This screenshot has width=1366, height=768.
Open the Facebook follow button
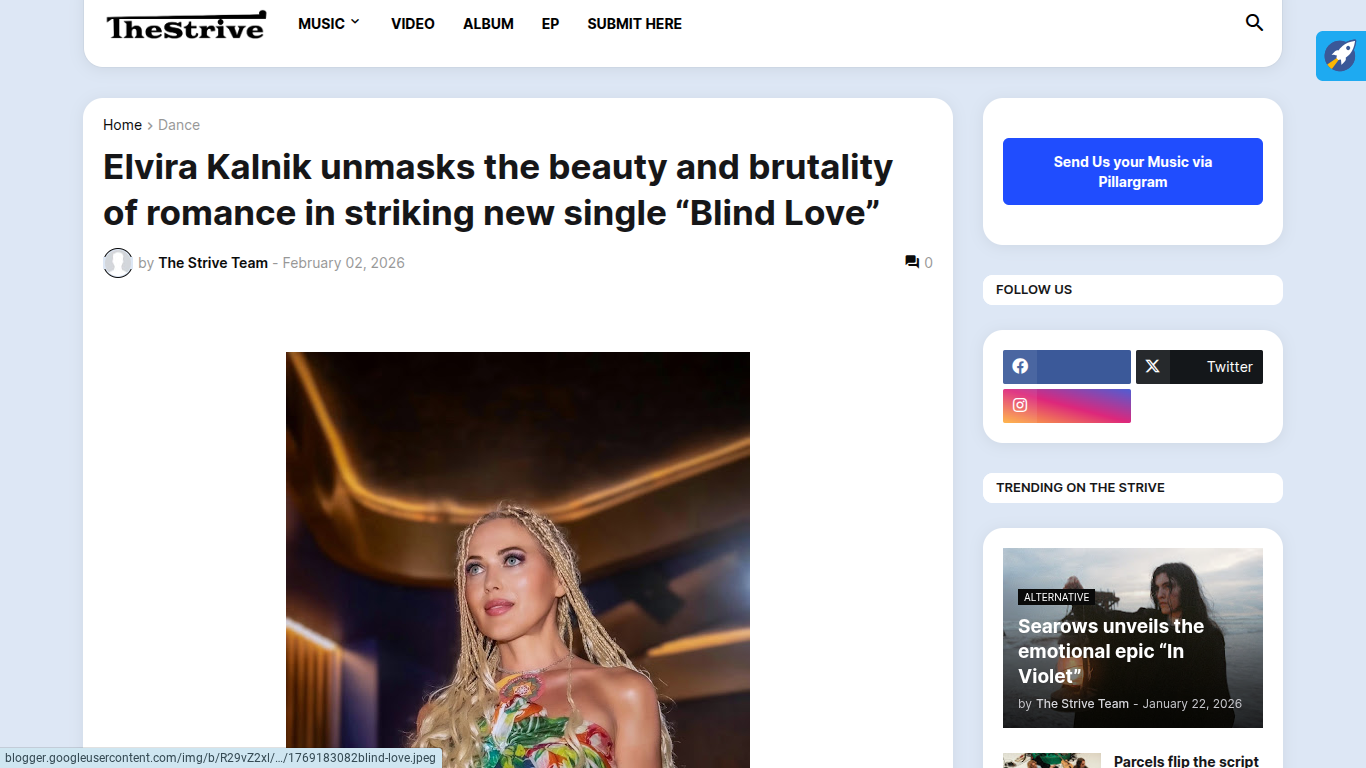(1066, 367)
